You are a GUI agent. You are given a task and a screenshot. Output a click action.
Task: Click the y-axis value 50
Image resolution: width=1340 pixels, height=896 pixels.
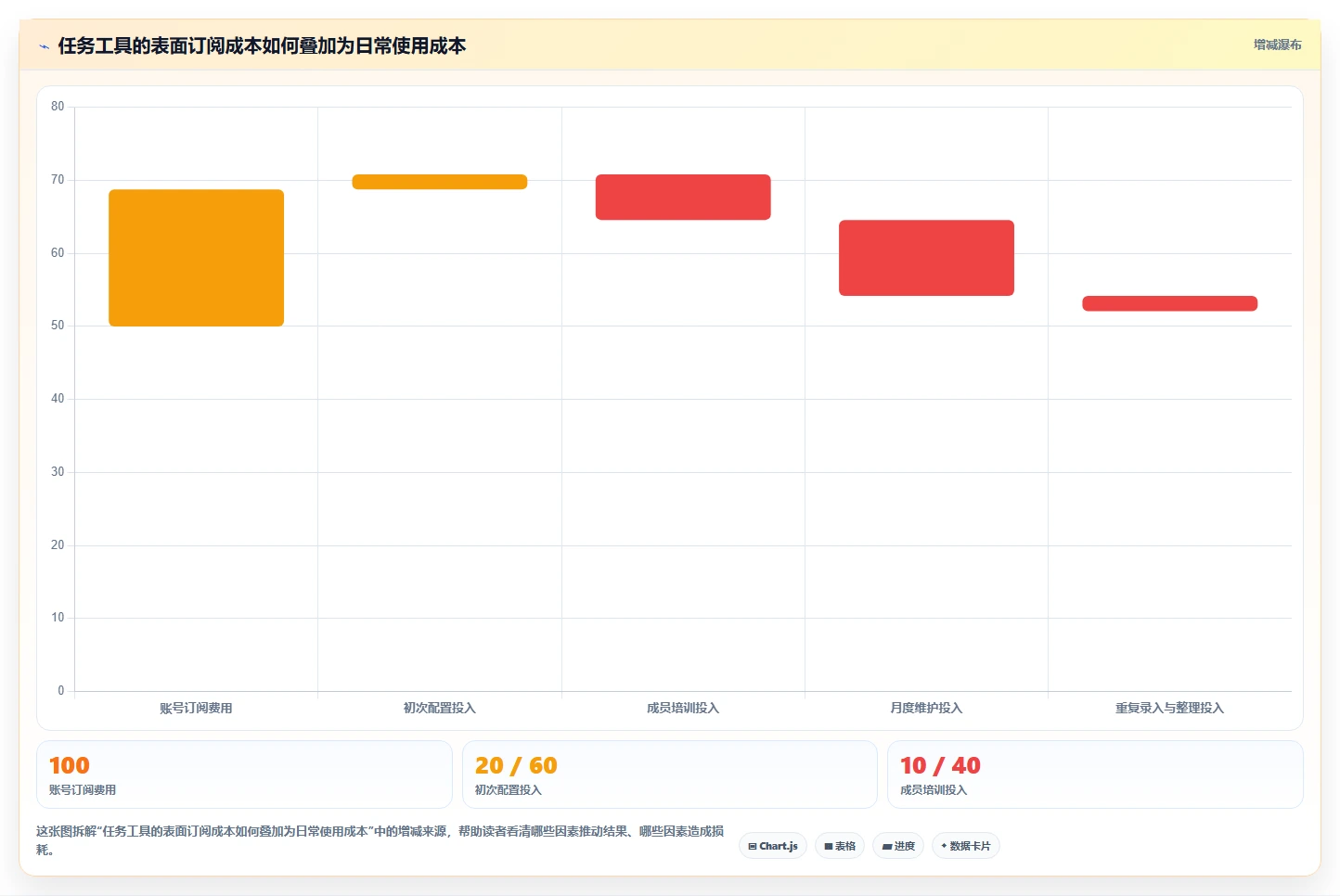tap(58, 326)
